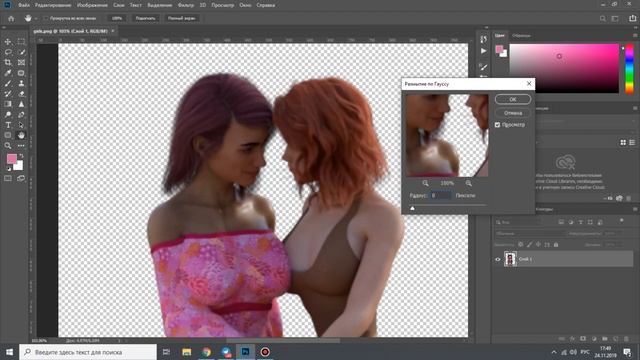The height and width of the screenshot is (360, 640).
Task: Select the Clone Stamp tool
Action: pyautogui.click(x=21, y=83)
